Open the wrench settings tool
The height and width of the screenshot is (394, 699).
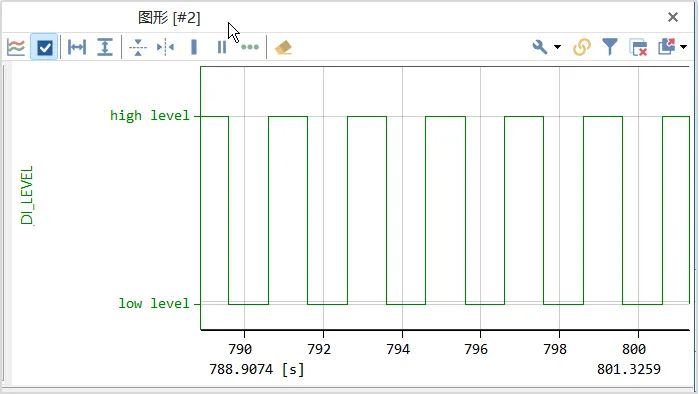540,46
